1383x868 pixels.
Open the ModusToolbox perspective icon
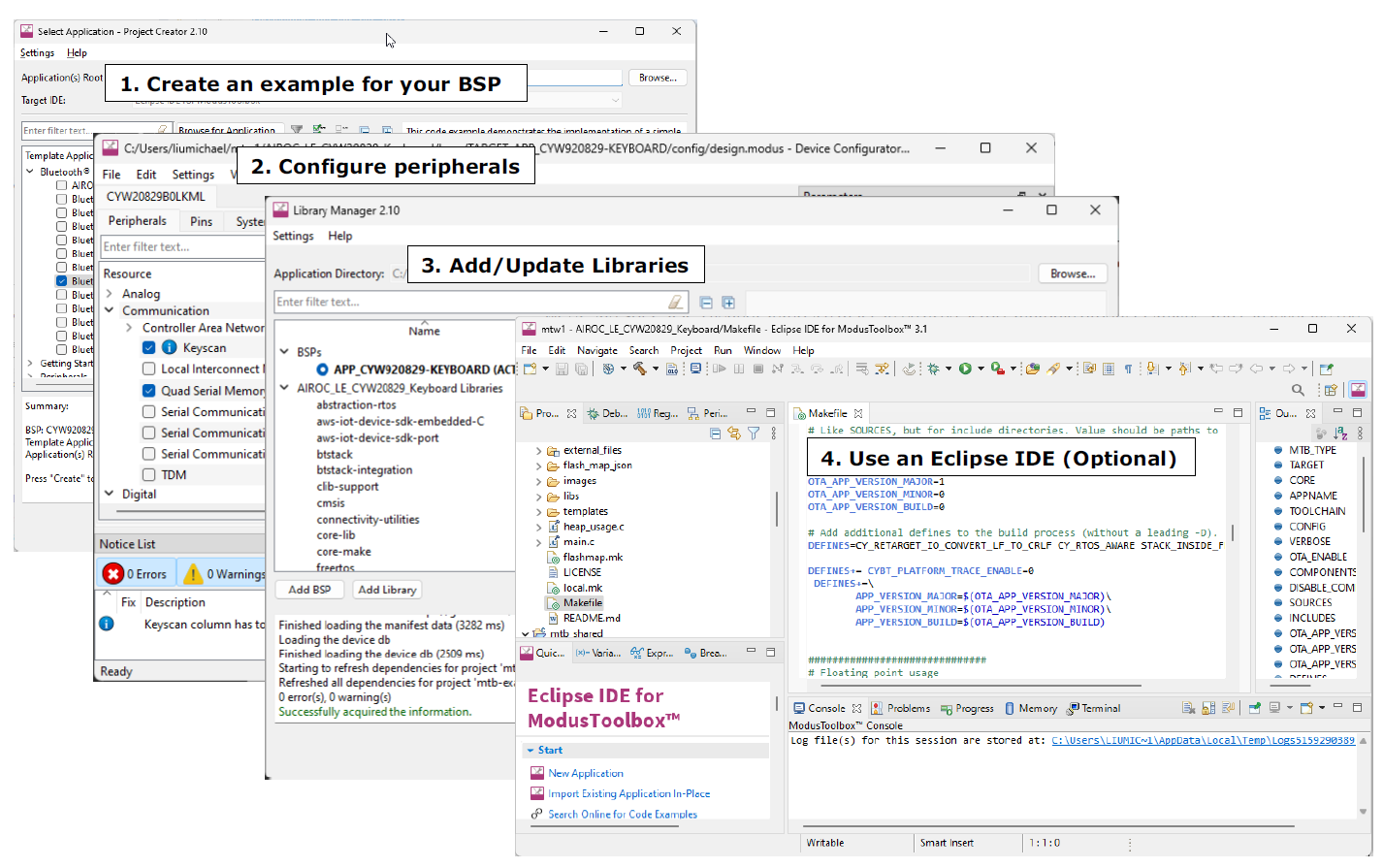pos(1358,390)
